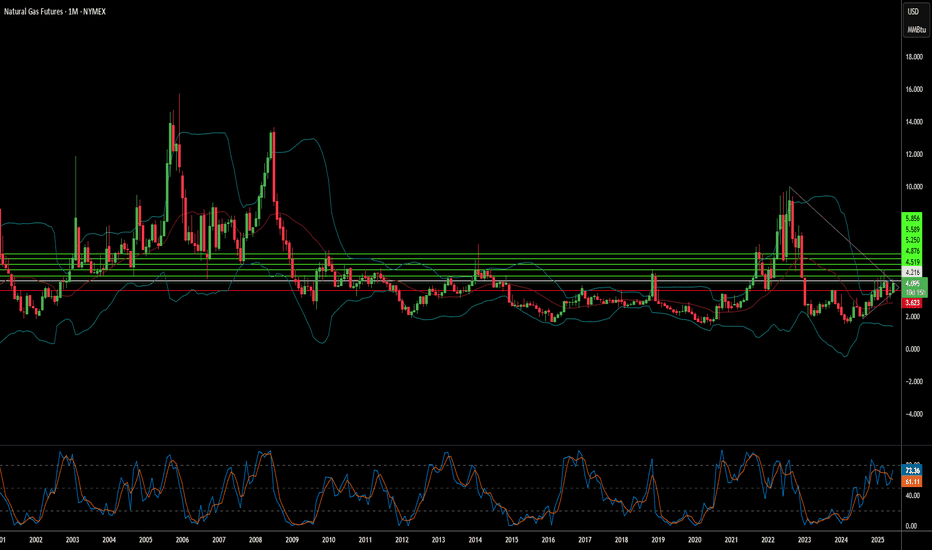Click the 2019 year on time axis
The width and height of the screenshot is (932, 550).
[x=658, y=540]
